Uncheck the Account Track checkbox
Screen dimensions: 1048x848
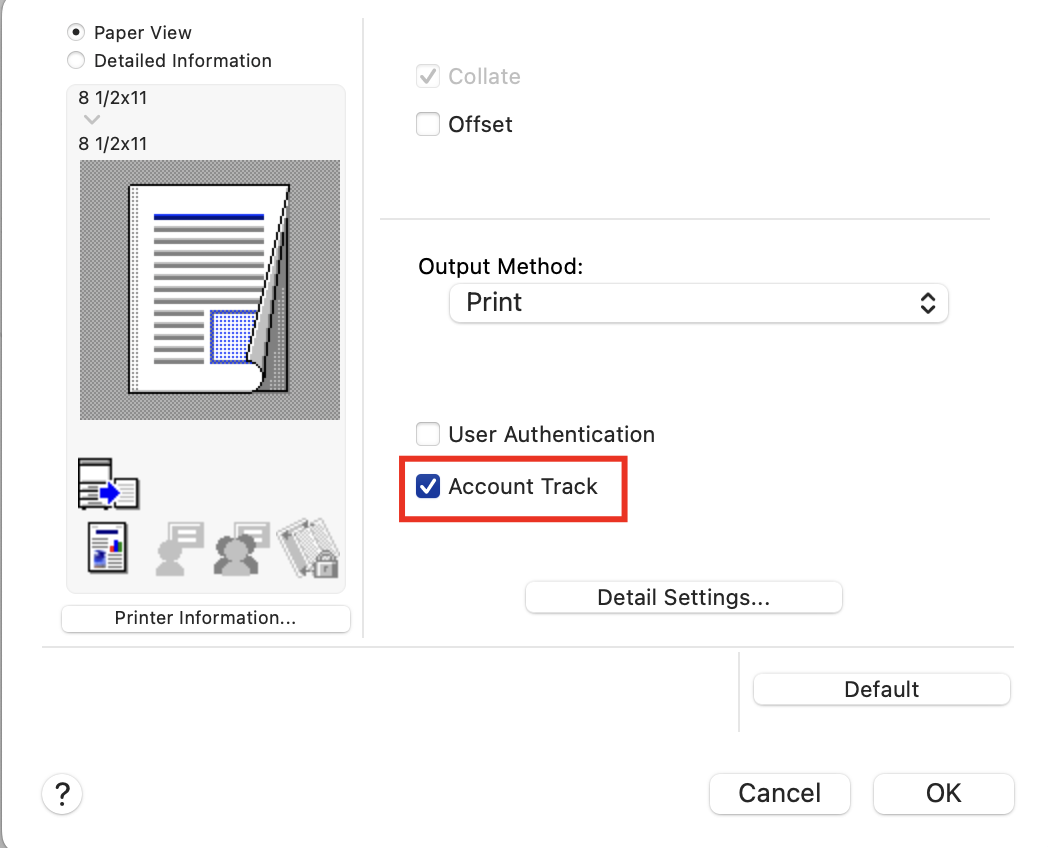428,487
